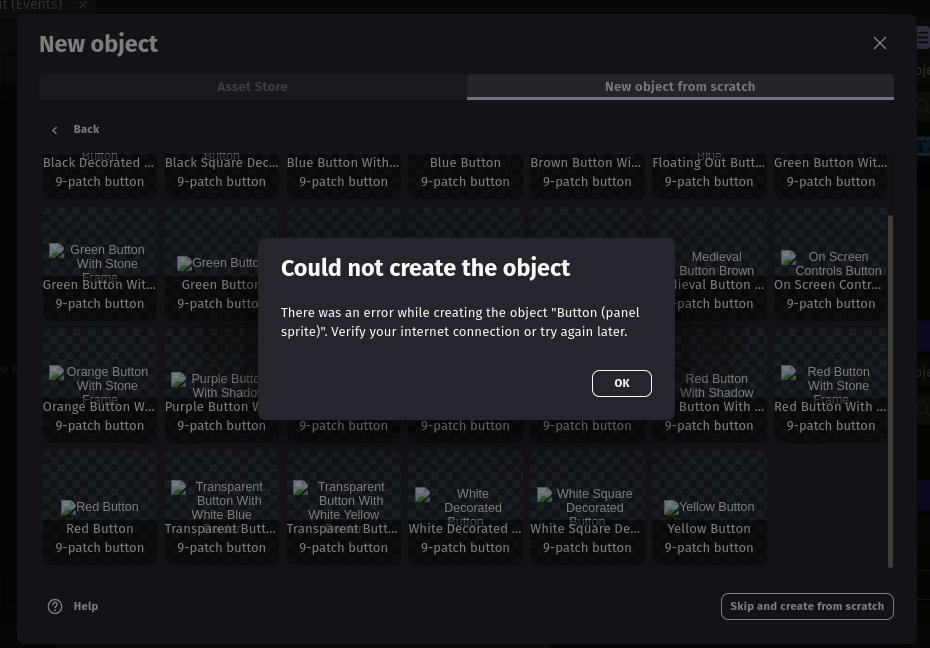930x648 pixels.
Task: Switch to the Asset Store tab
Action: click(252, 87)
